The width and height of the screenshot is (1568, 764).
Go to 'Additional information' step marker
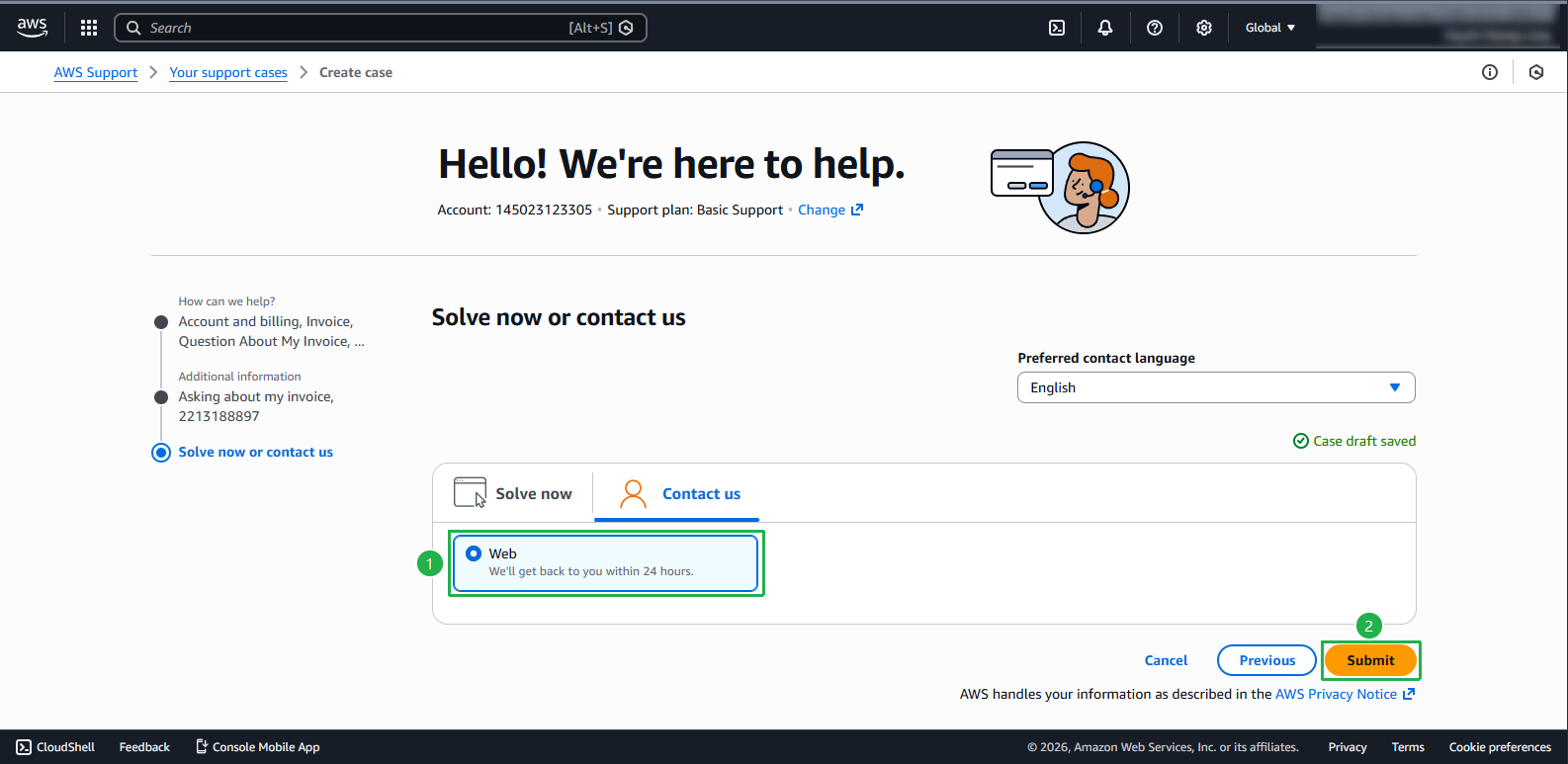pyautogui.click(x=161, y=397)
